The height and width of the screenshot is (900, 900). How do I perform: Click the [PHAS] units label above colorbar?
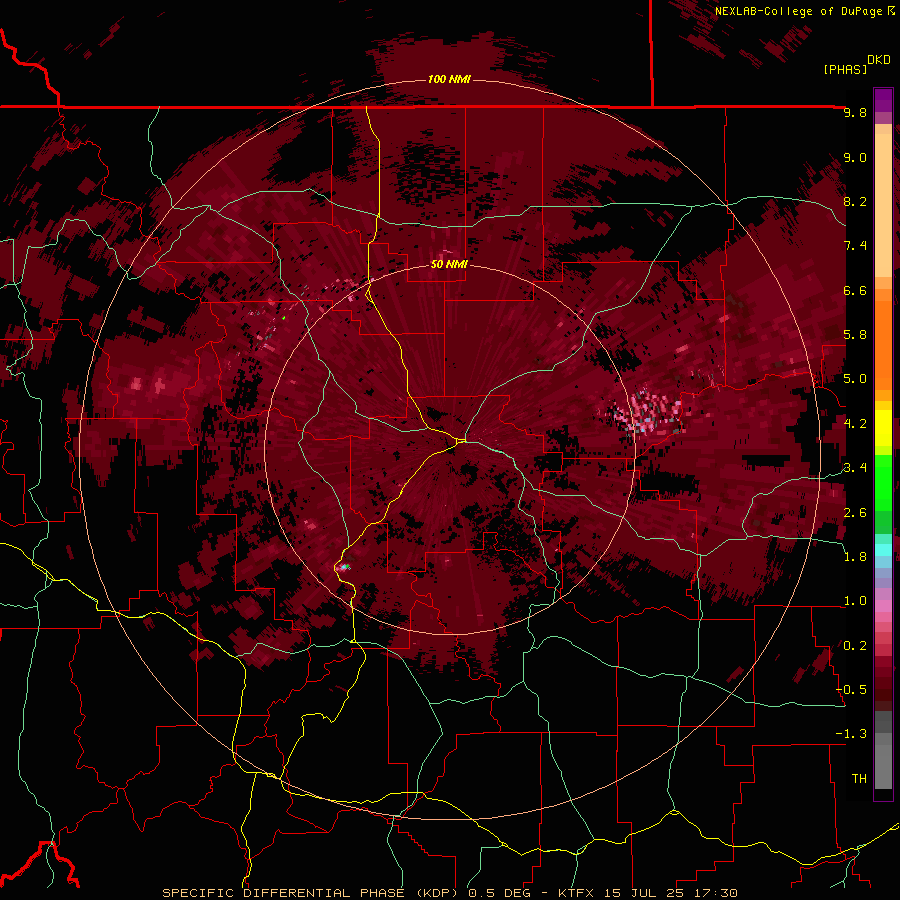(x=845, y=69)
